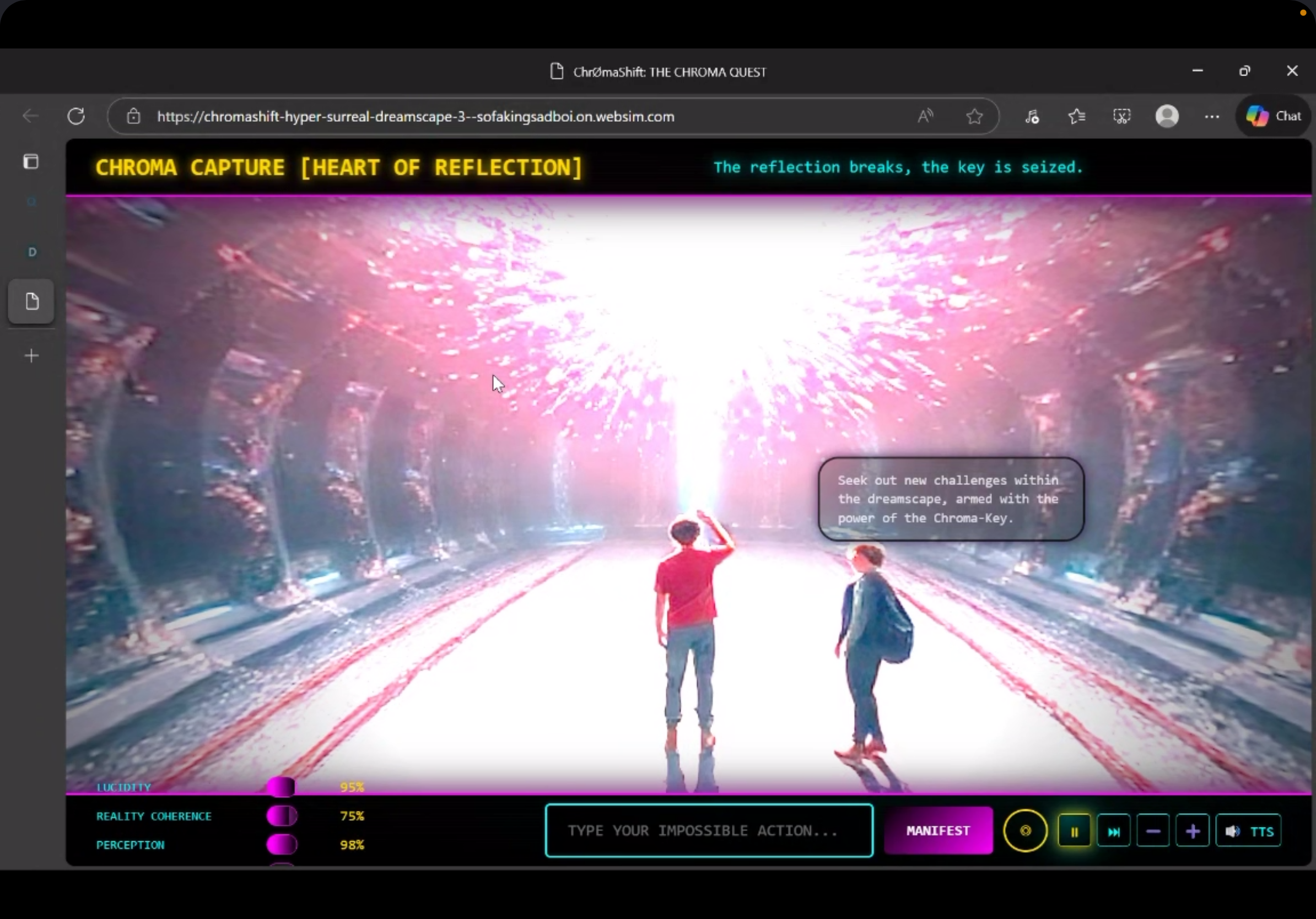1316x919 pixels.
Task: Click the minus button in controls
Action: pyautogui.click(x=1153, y=831)
